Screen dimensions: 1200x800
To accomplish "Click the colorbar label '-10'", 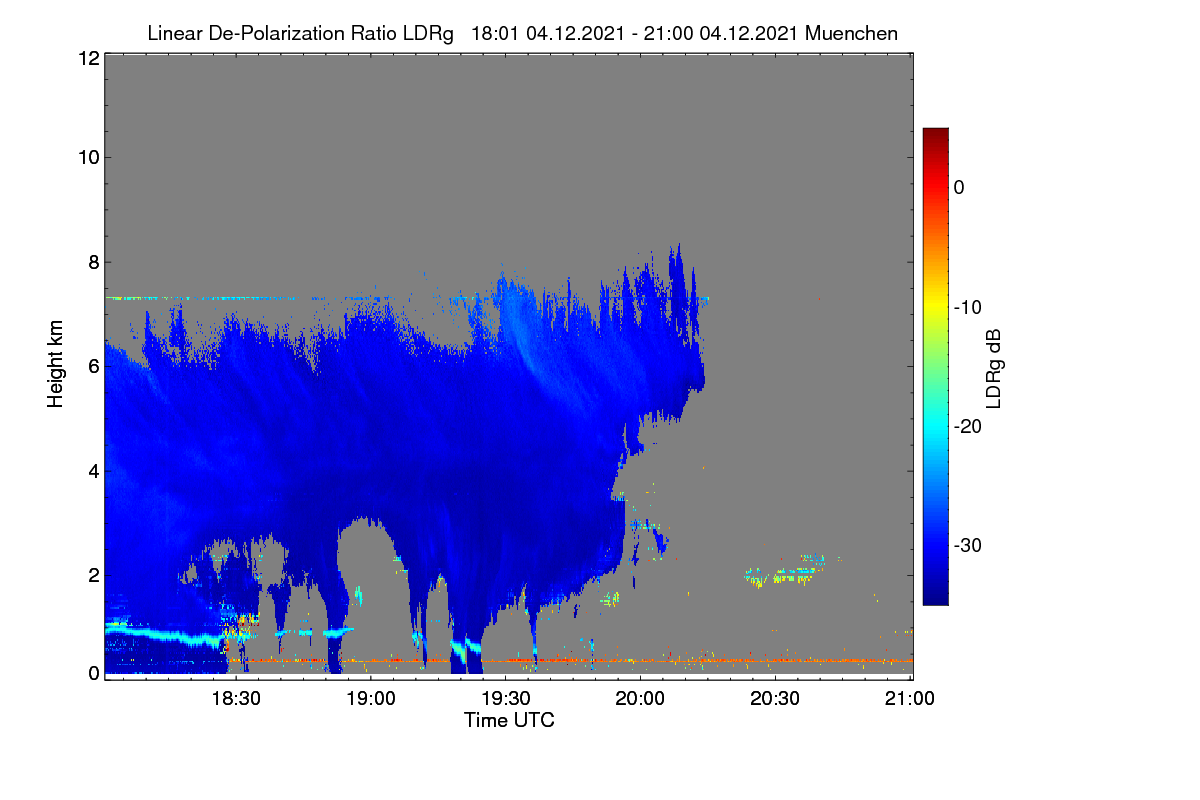I will coord(969,307).
